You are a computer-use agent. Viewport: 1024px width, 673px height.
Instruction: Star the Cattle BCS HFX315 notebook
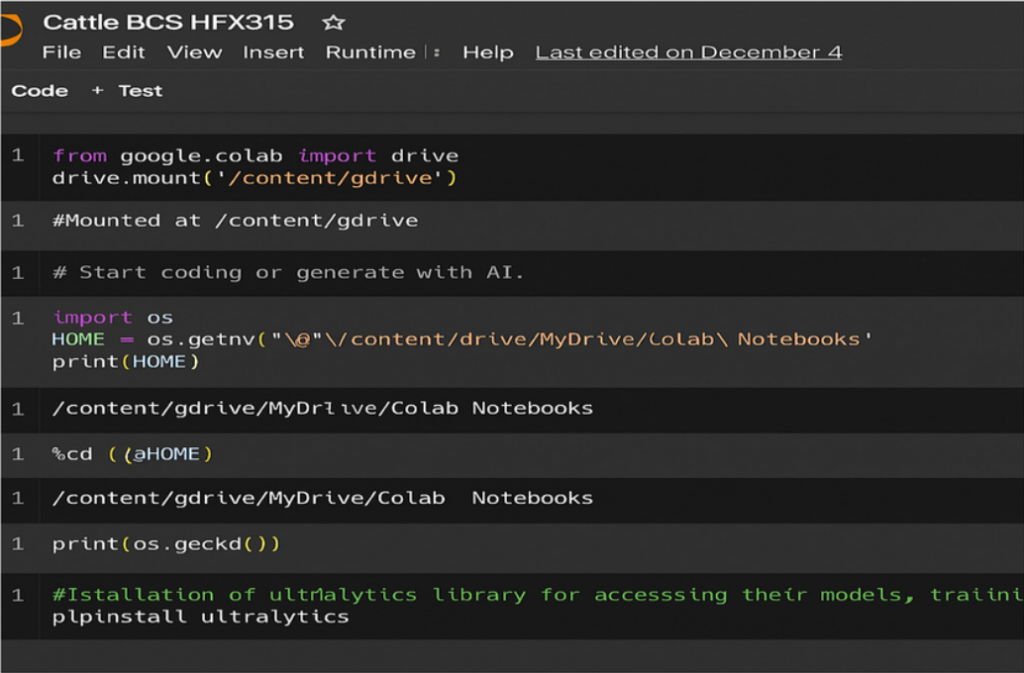[x=334, y=22]
